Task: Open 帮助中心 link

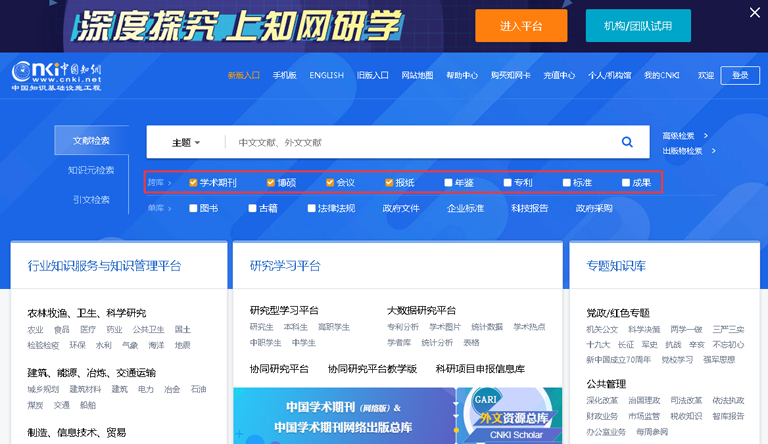Action: pyautogui.click(x=462, y=75)
